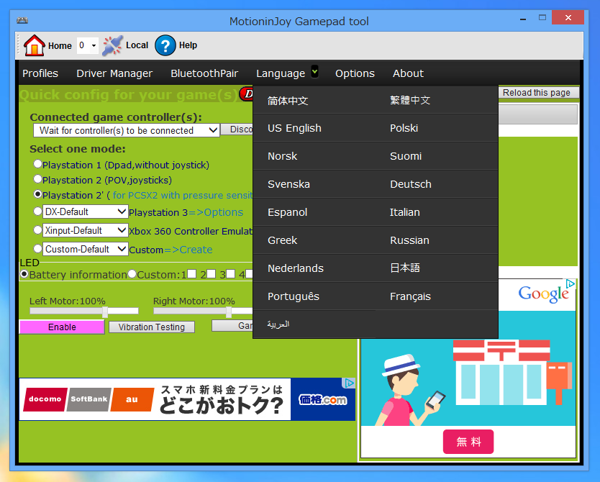Click the Google logo in the ad

point(543,295)
